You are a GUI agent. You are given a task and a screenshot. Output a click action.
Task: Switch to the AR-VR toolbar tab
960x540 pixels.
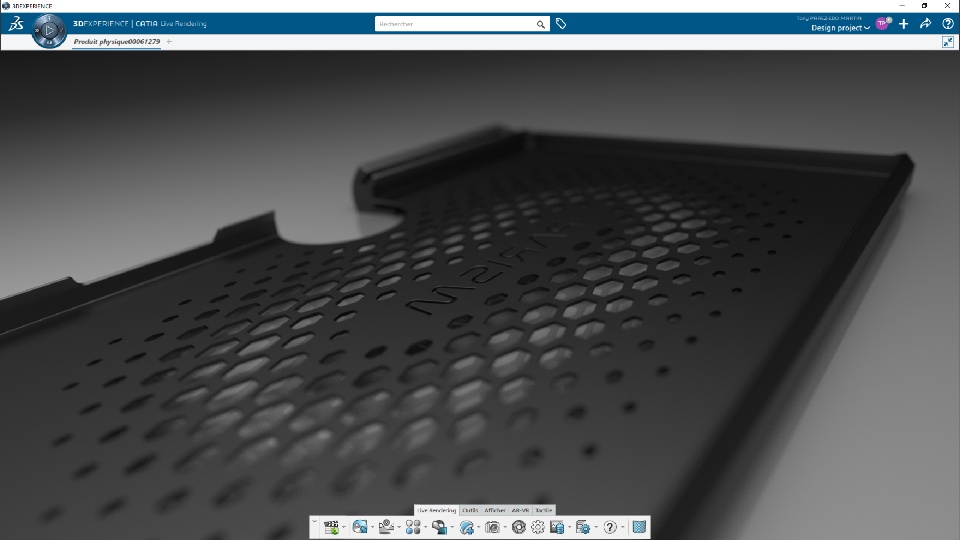[x=520, y=510]
